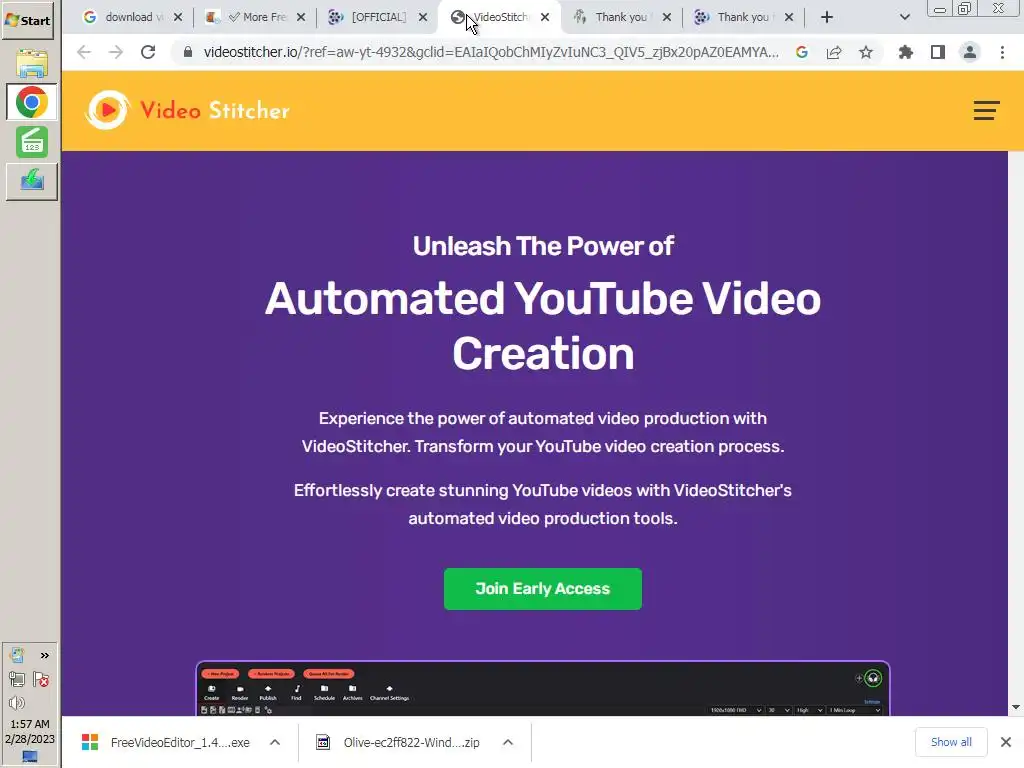This screenshot has width=1024, height=768.
Task: Expand options for FreeVideoEditor exe download
Action: 275,743
